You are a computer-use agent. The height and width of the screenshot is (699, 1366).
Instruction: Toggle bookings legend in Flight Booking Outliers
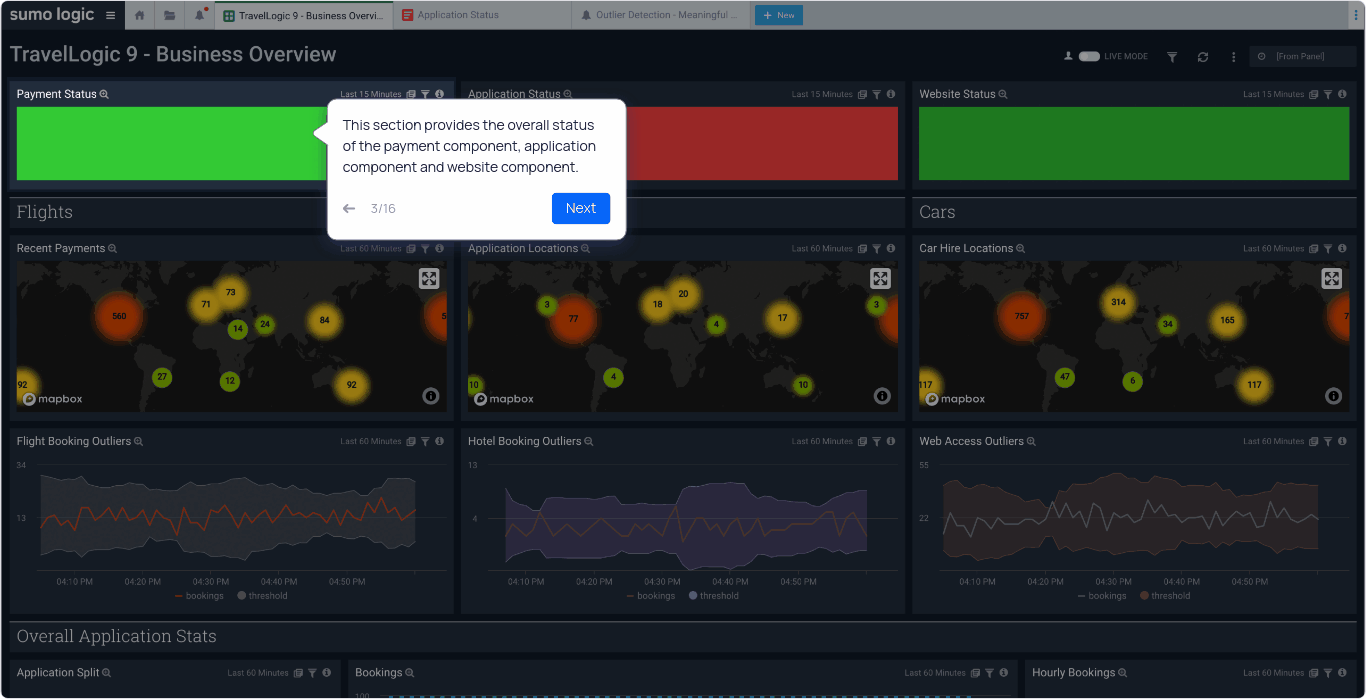[x=199, y=596]
